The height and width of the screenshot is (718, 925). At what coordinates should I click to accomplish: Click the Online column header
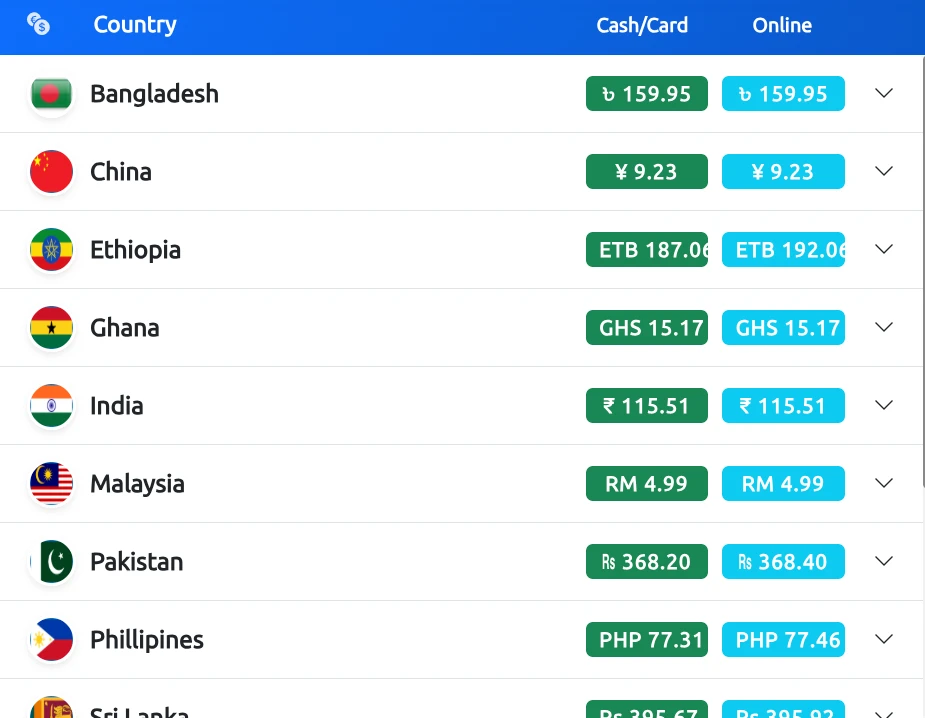781,25
